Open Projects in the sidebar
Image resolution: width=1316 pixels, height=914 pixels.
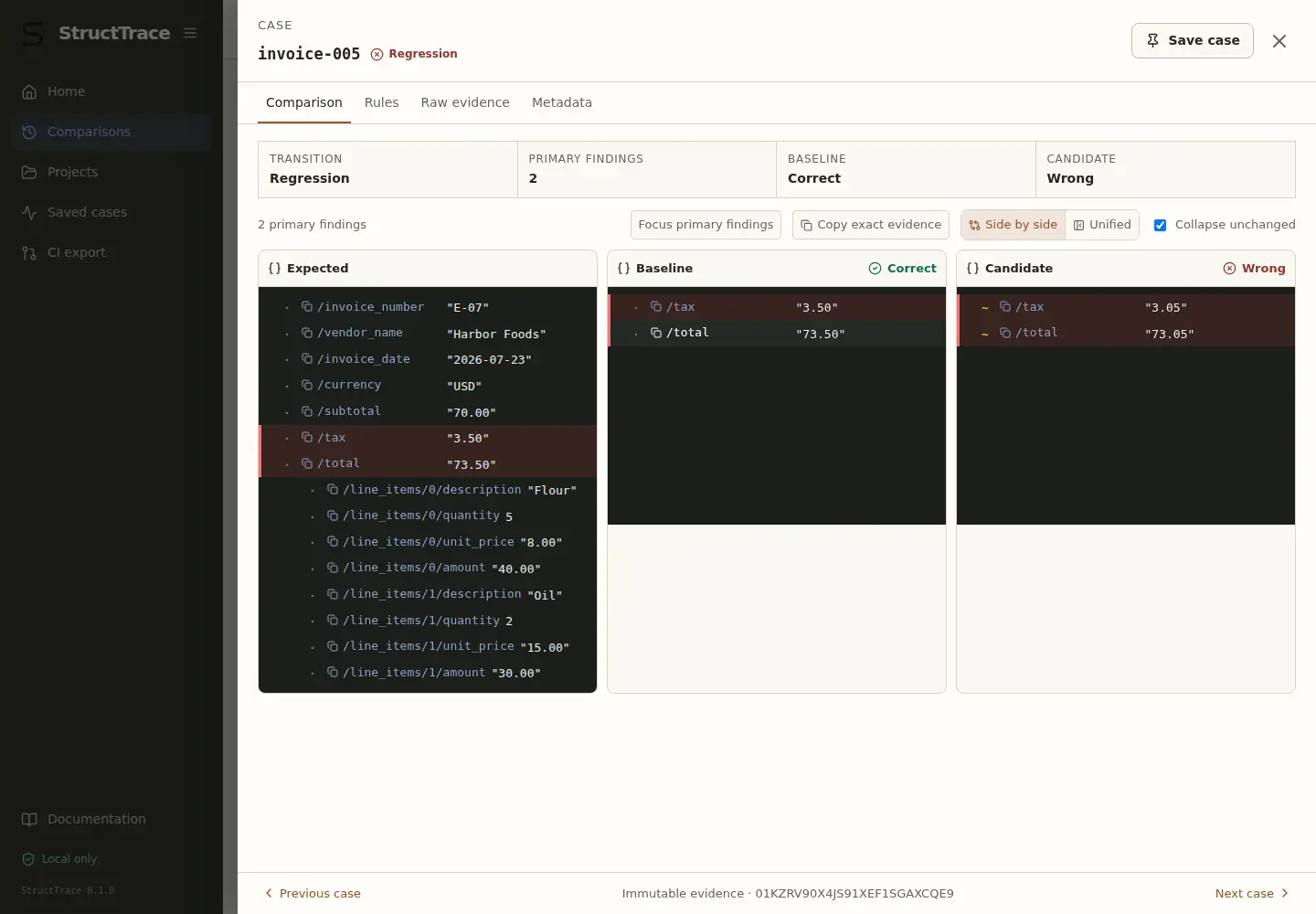click(111, 172)
